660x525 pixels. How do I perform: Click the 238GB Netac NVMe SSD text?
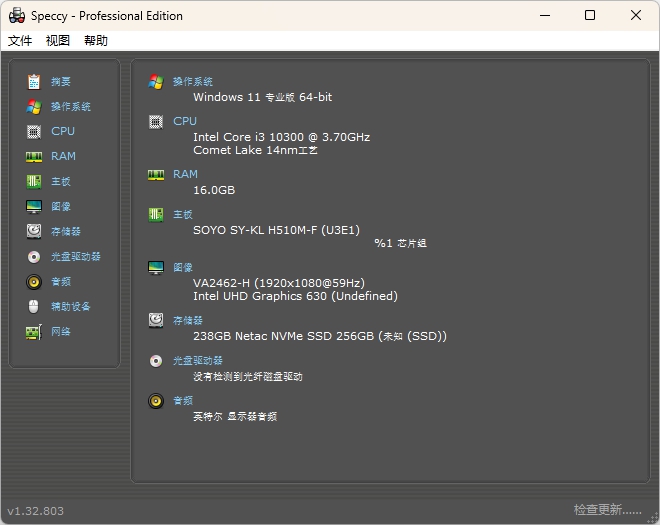click(x=320, y=336)
